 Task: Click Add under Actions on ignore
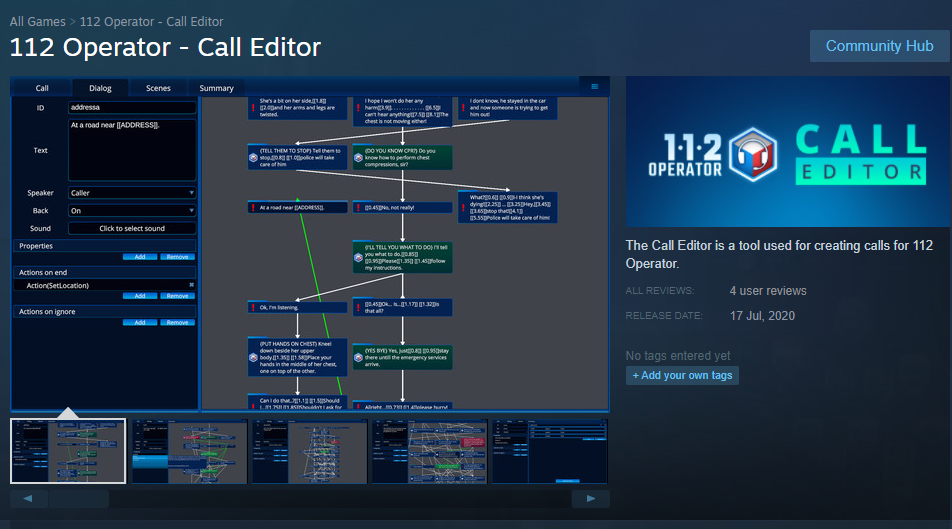140,323
